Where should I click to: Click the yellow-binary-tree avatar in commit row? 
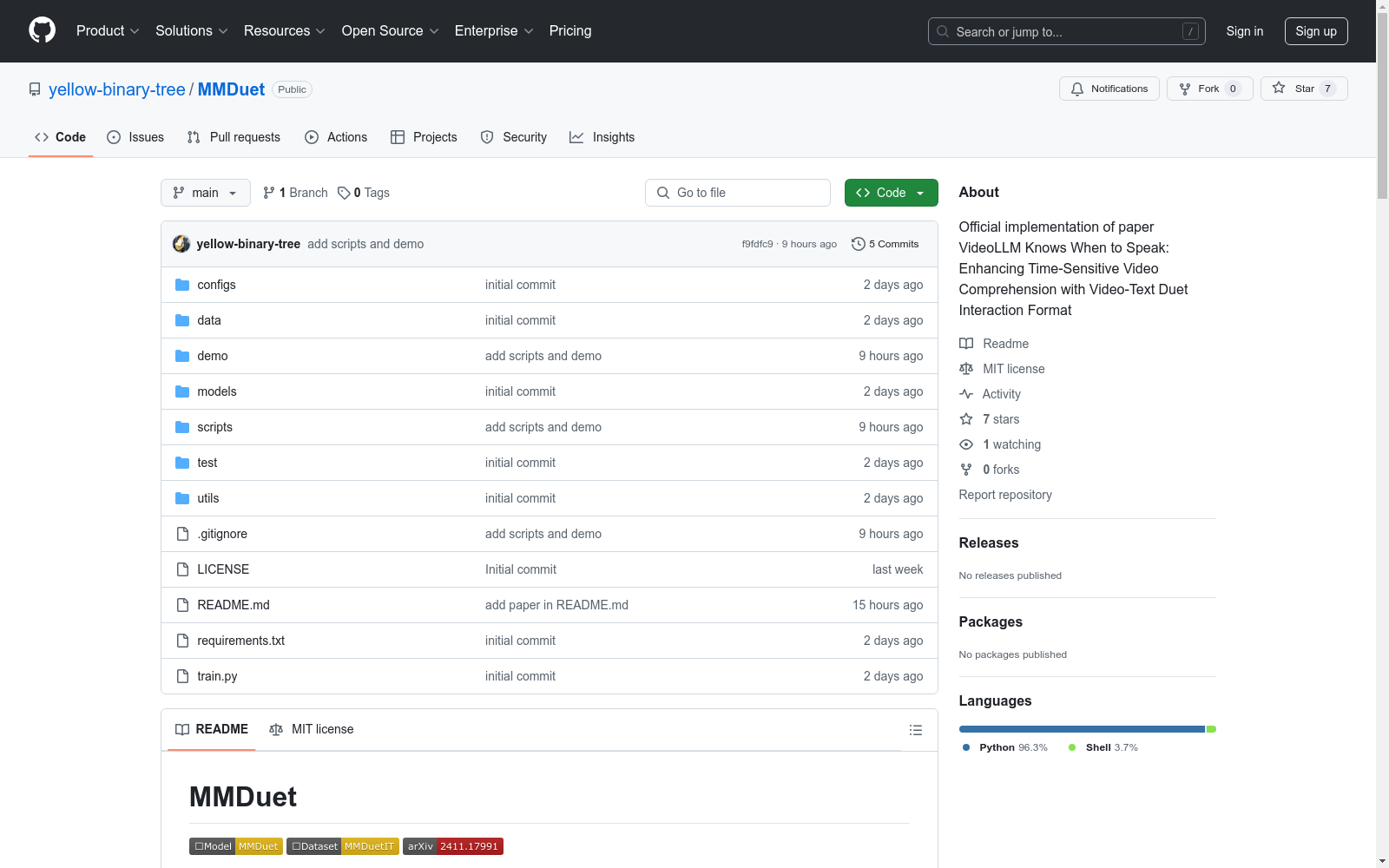pos(181,244)
